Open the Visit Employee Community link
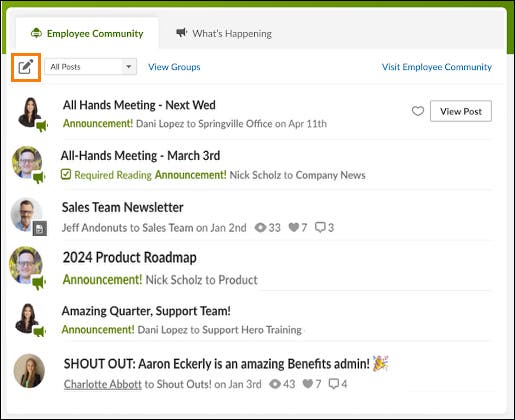 (437, 67)
